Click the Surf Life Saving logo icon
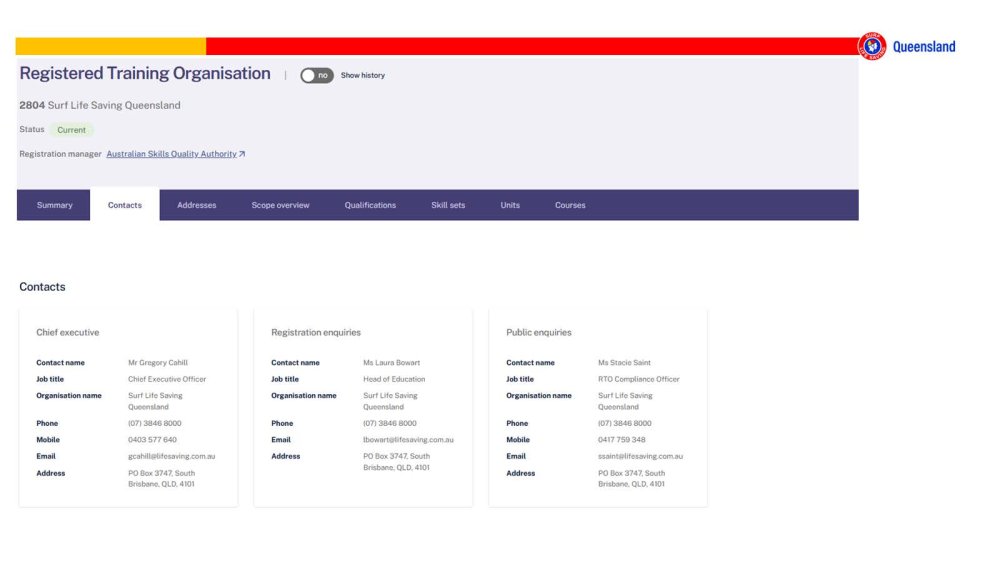 [872, 46]
